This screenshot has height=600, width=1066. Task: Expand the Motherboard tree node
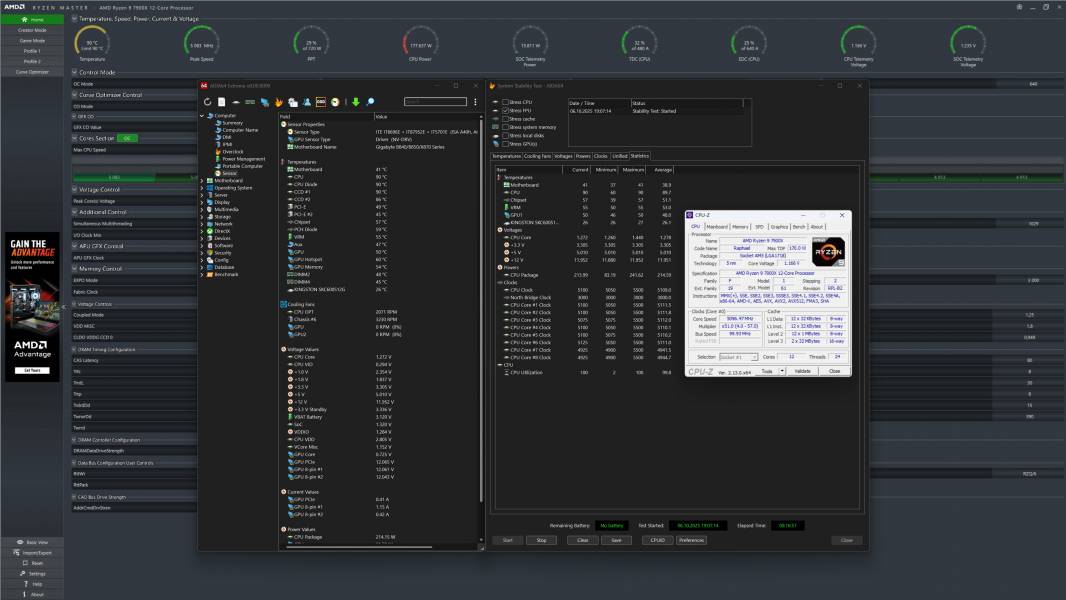pos(202,180)
